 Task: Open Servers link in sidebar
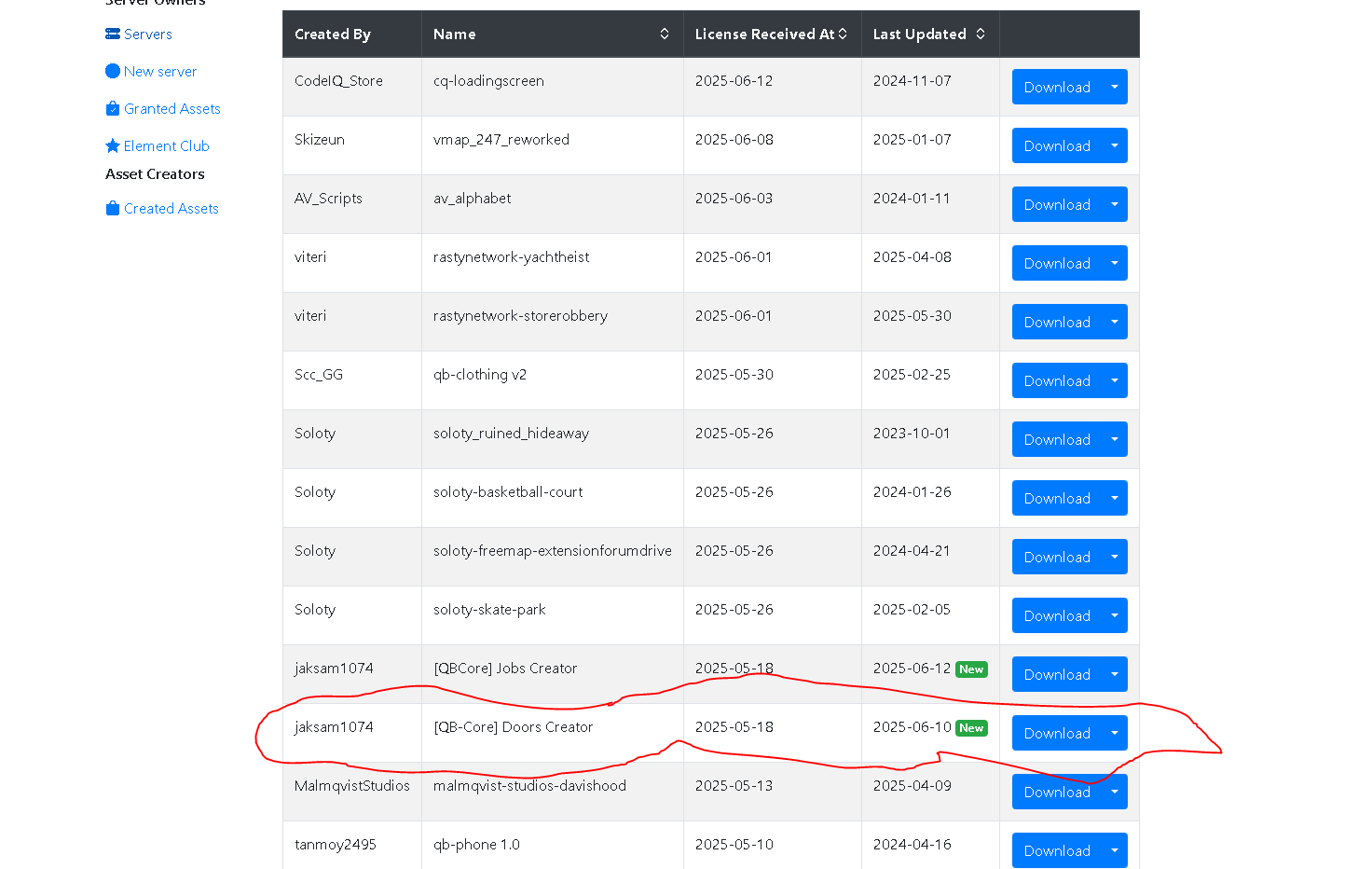click(x=148, y=34)
